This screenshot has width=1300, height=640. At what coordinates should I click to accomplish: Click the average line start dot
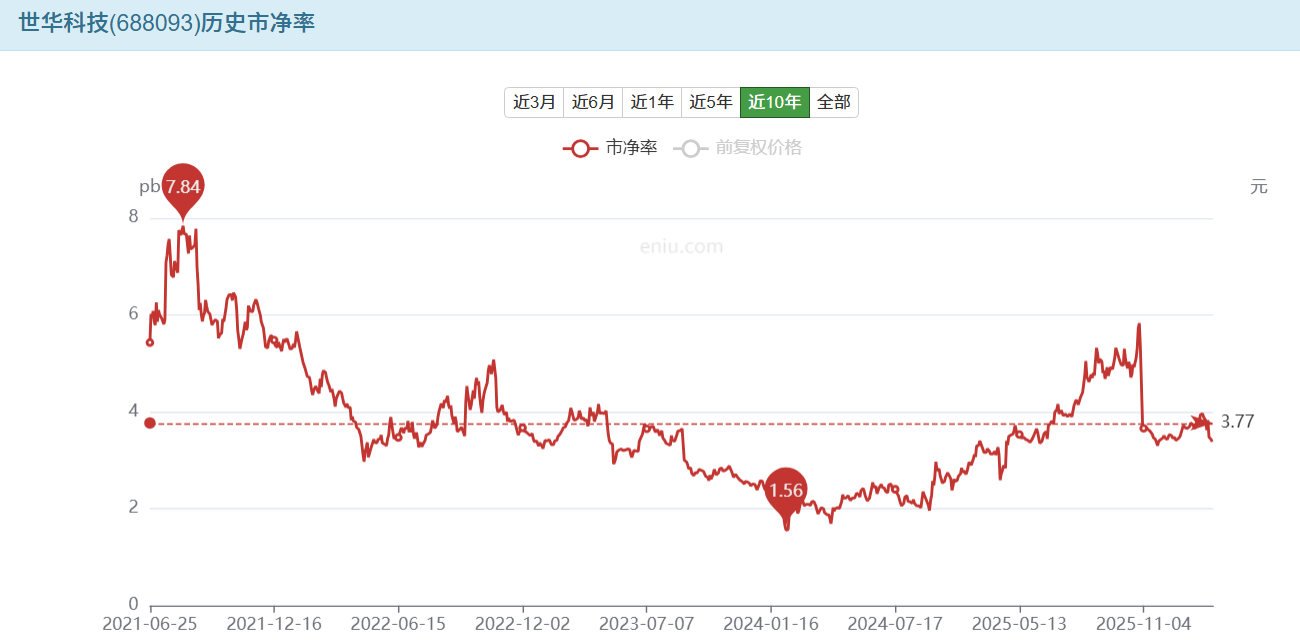150,423
